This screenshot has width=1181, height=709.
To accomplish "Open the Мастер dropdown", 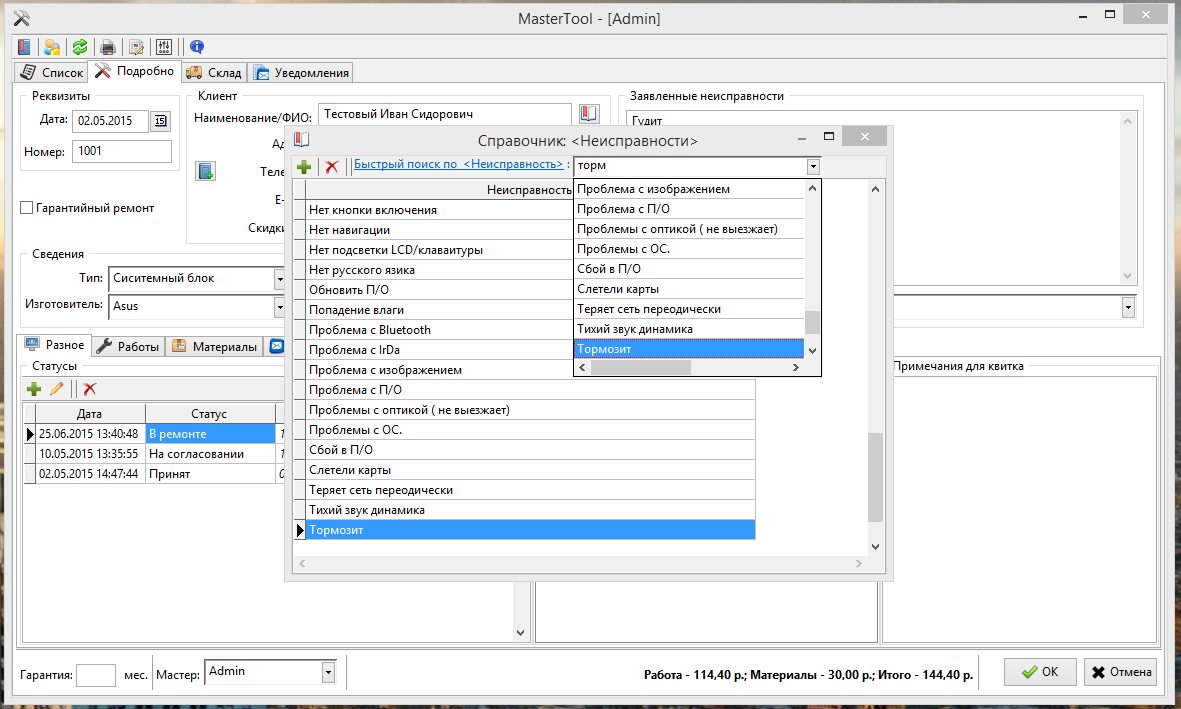I will point(328,672).
